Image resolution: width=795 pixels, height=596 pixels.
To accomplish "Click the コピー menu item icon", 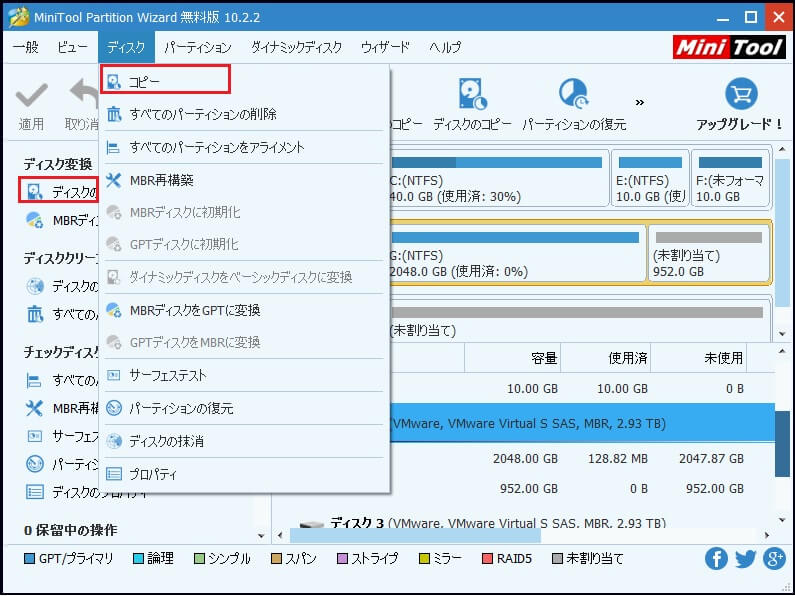I will click(114, 82).
